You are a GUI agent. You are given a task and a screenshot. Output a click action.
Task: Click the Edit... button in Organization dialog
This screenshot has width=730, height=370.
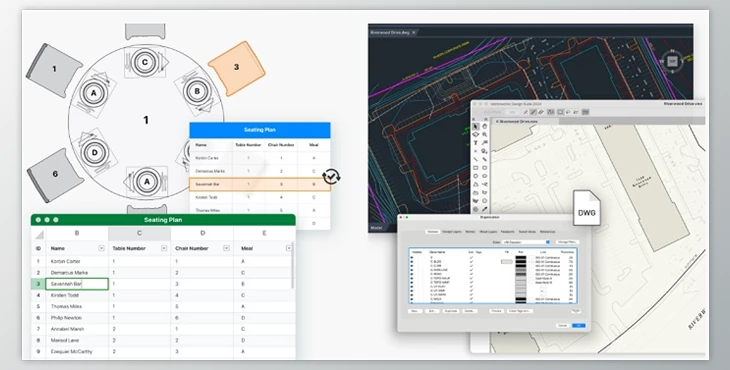433,311
